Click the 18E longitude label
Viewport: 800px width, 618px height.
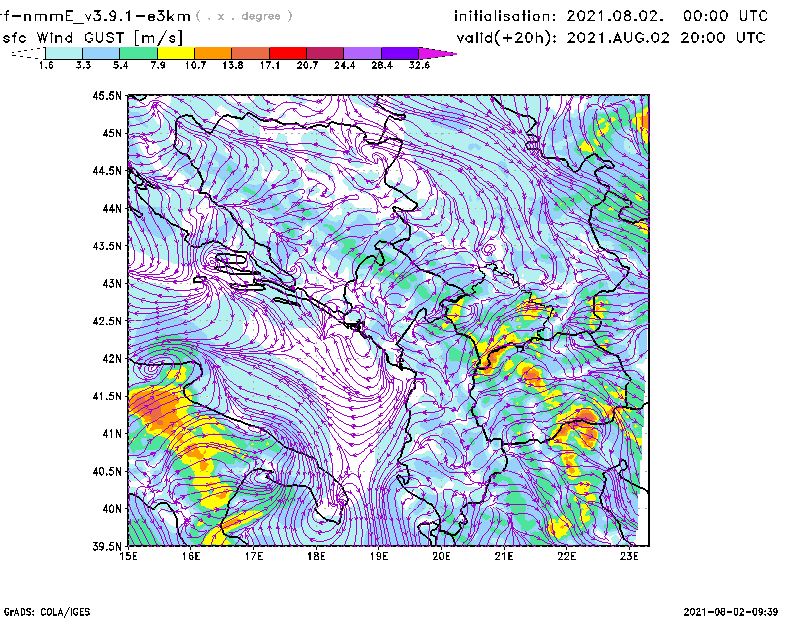click(316, 556)
